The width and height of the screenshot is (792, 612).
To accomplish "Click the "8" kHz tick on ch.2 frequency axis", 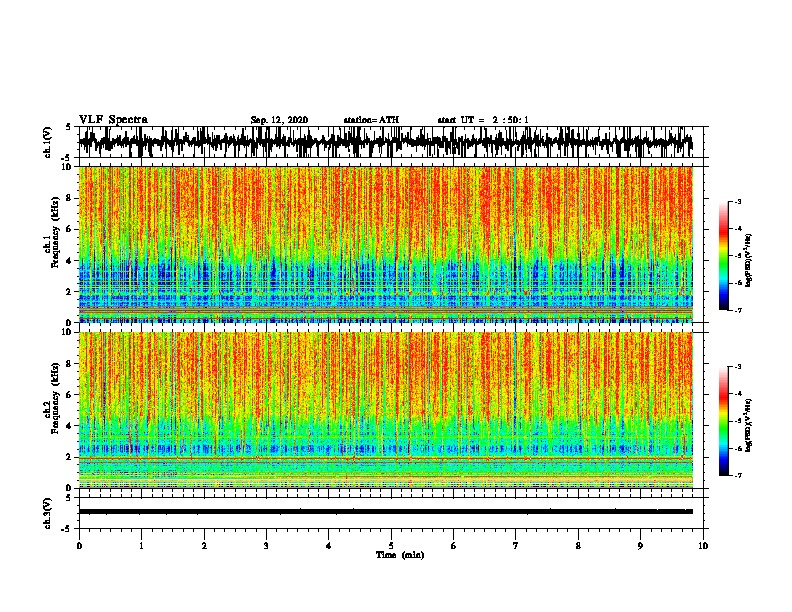I will coord(70,364).
